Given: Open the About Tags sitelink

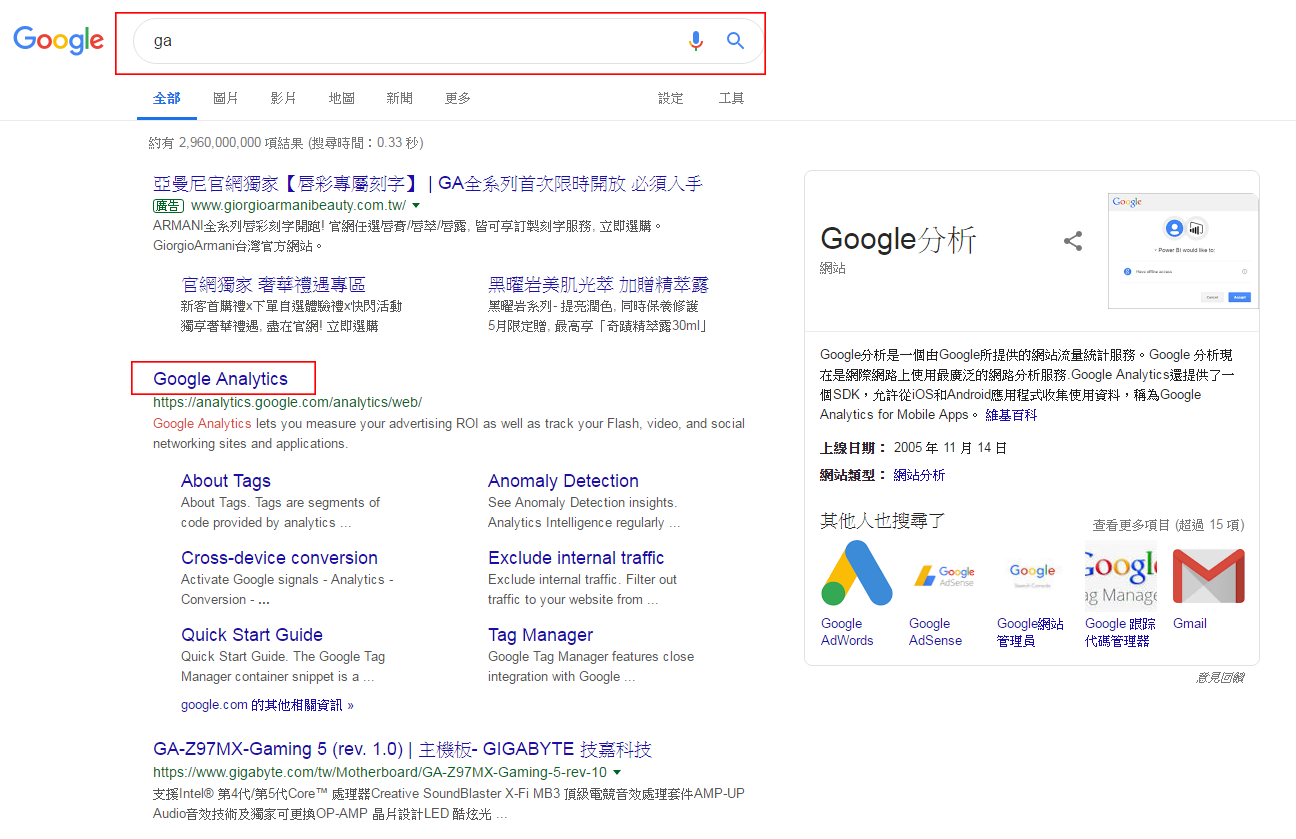Looking at the screenshot, I should pos(226,481).
